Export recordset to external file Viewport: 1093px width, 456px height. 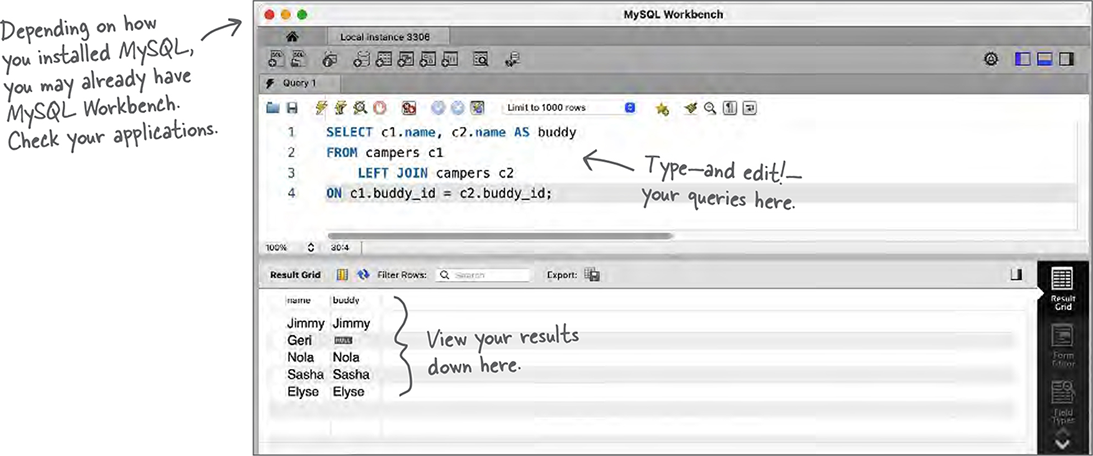[592, 275]
